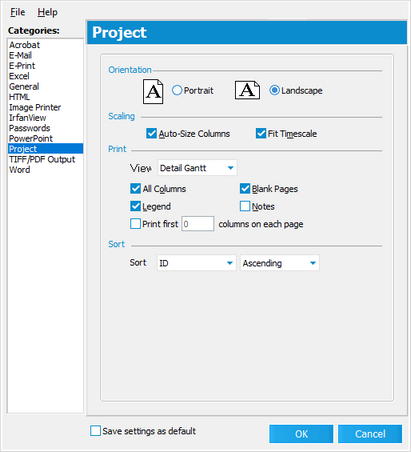This screenshot has width=411, height=452.
Task: Go to the General category
Action: (45, 87)
